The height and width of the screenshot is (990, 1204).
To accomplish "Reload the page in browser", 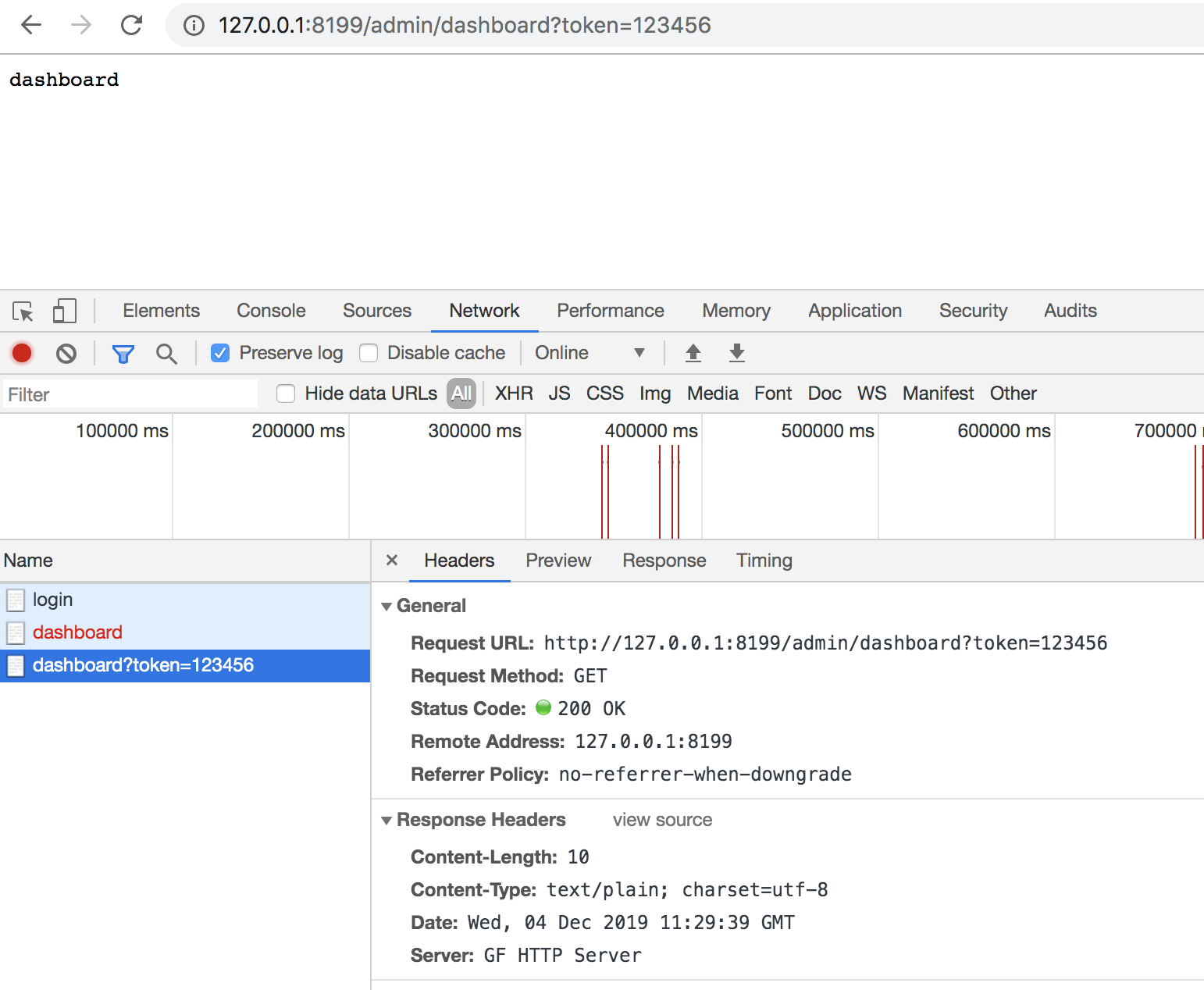I will pos(131,25).
